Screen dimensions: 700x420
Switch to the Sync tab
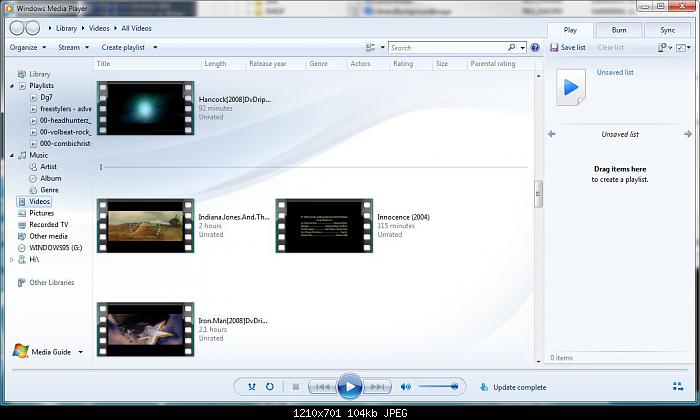[x=667, y=30]
